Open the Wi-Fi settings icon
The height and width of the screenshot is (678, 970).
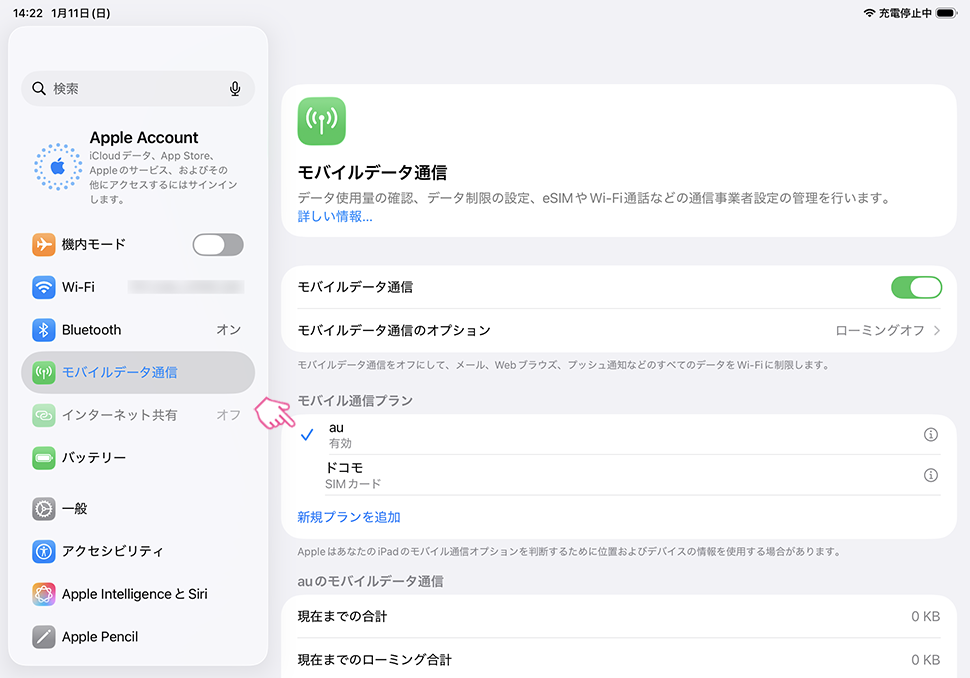(43, 287)
